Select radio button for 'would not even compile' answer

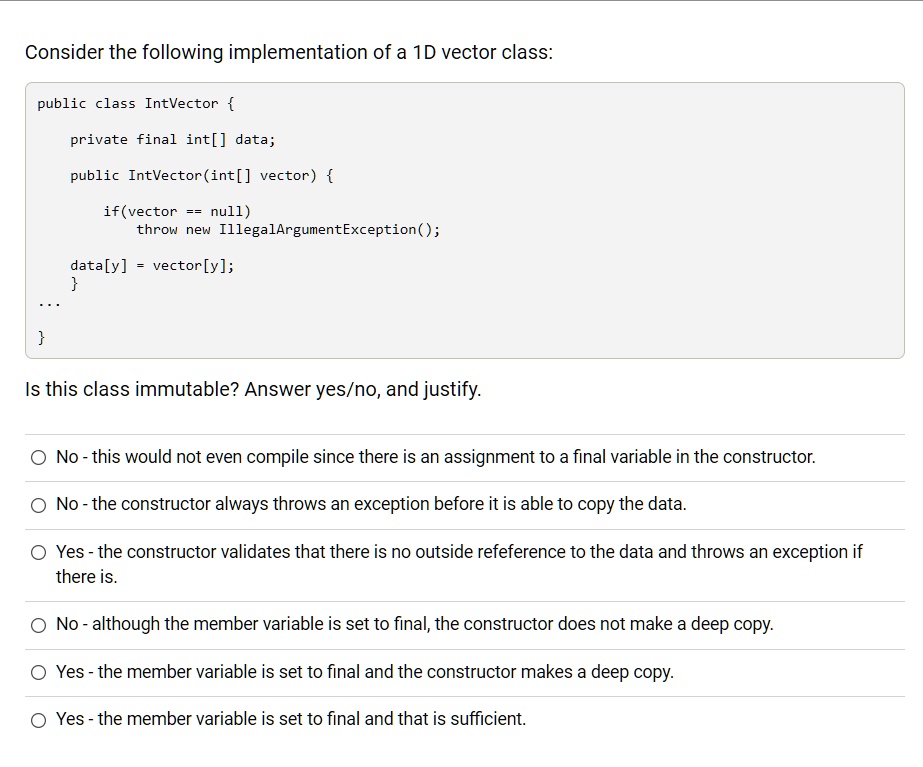[38, 458]
